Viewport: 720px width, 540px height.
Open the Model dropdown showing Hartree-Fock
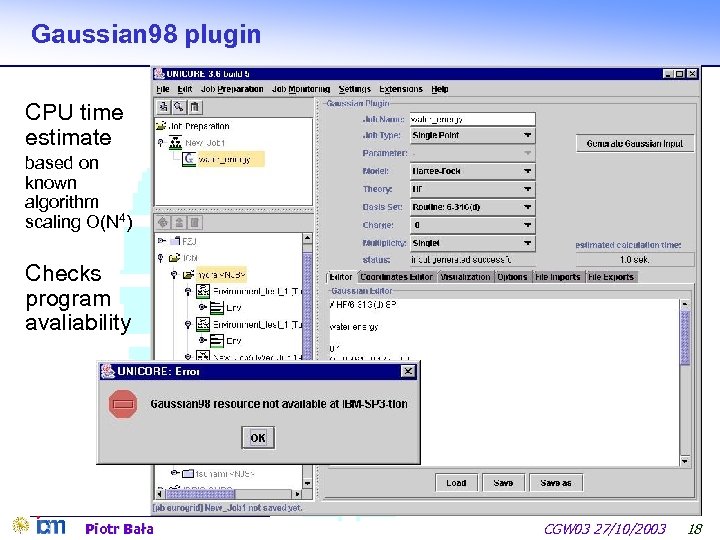coord(472,171)
